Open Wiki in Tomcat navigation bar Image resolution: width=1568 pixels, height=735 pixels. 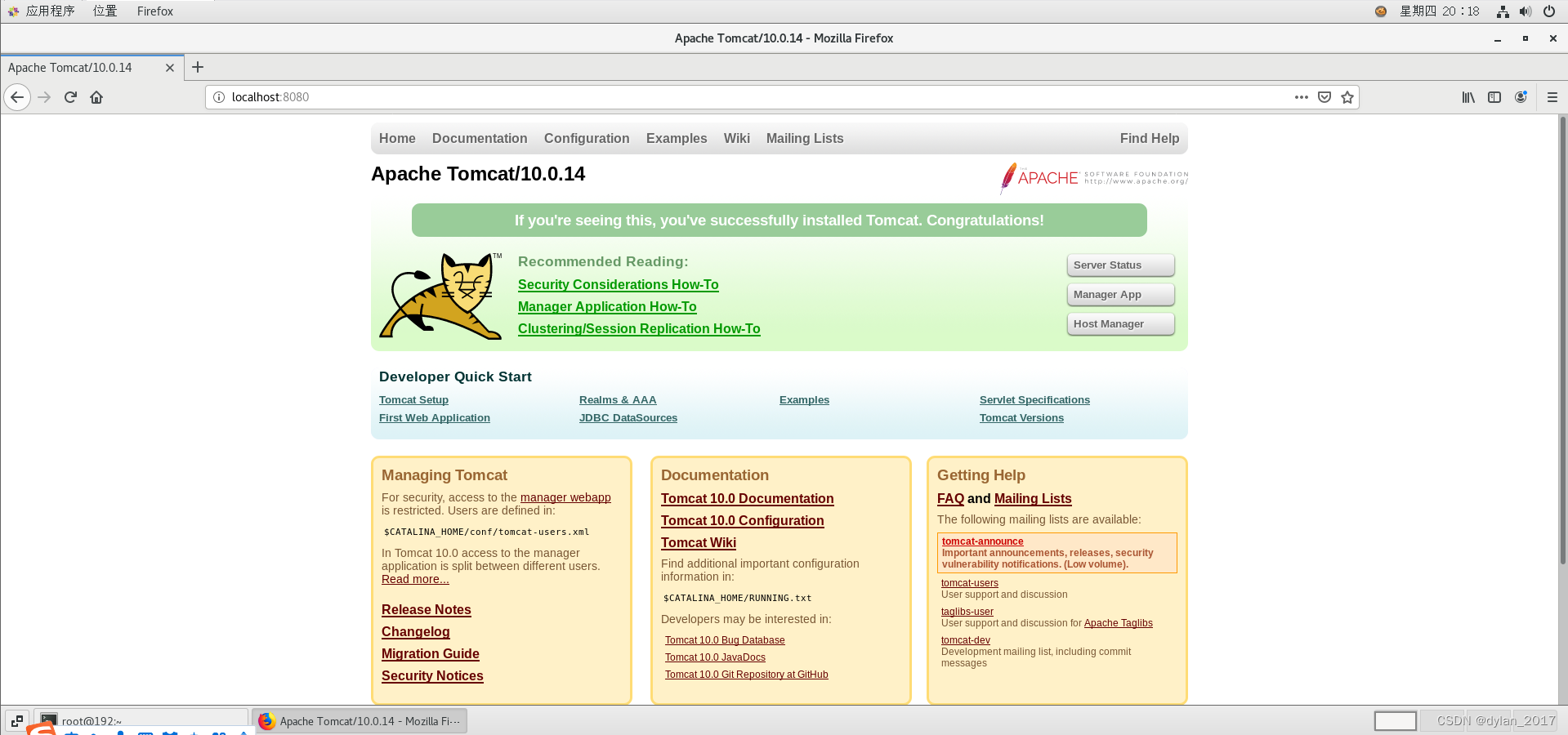click(x=737, y=139)
